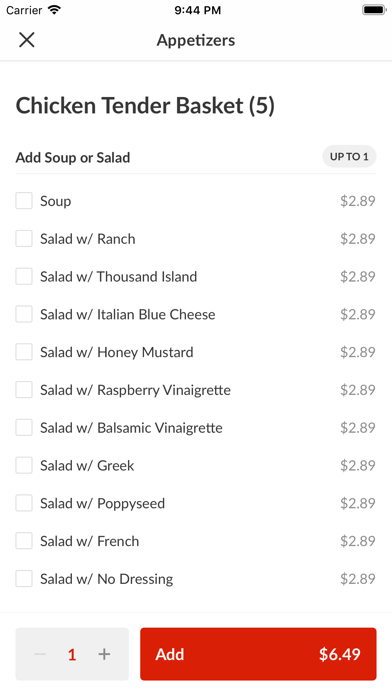Choose Salad w/ Italian Blue Cheese
392x696 pixels.
[x=24, y=314]
